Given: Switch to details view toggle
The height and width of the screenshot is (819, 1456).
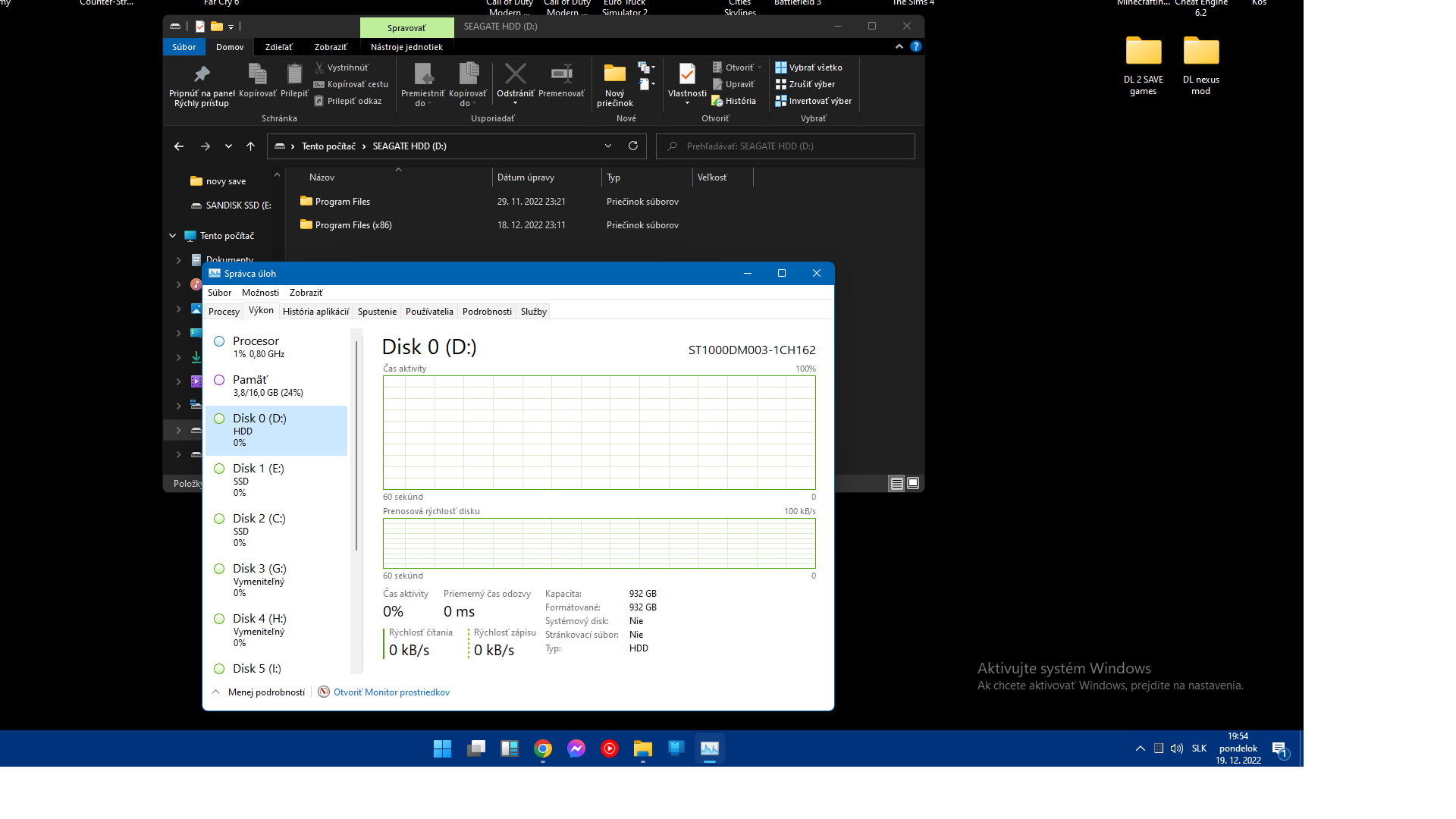Looking at the screenshot, I should click(x=896, y=483).
